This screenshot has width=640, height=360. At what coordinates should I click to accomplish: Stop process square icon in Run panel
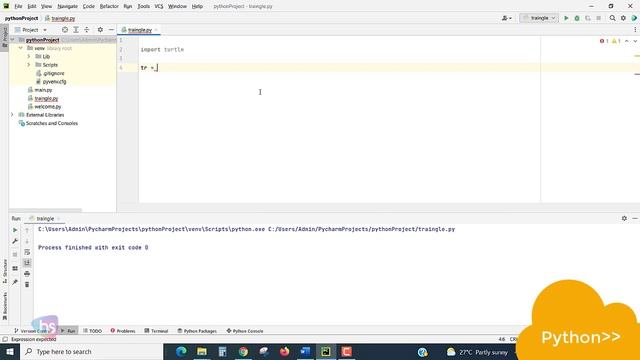click(x=15, y=254)
